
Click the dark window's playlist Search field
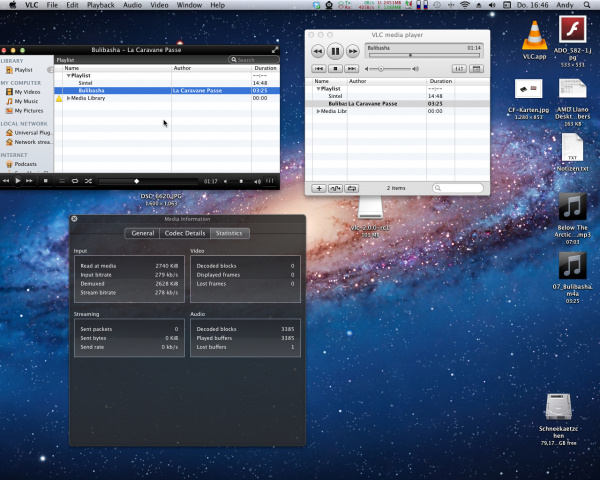tap(254, 60)
